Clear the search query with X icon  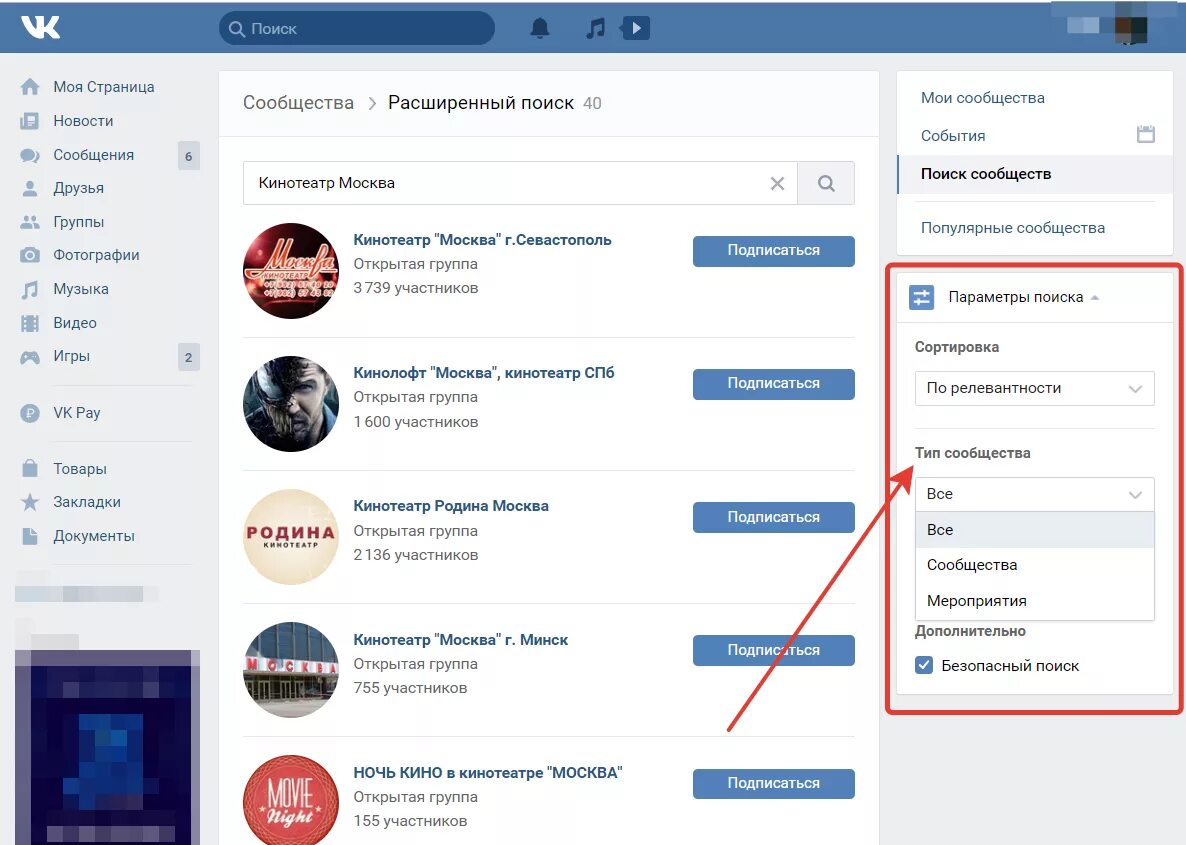777,183
